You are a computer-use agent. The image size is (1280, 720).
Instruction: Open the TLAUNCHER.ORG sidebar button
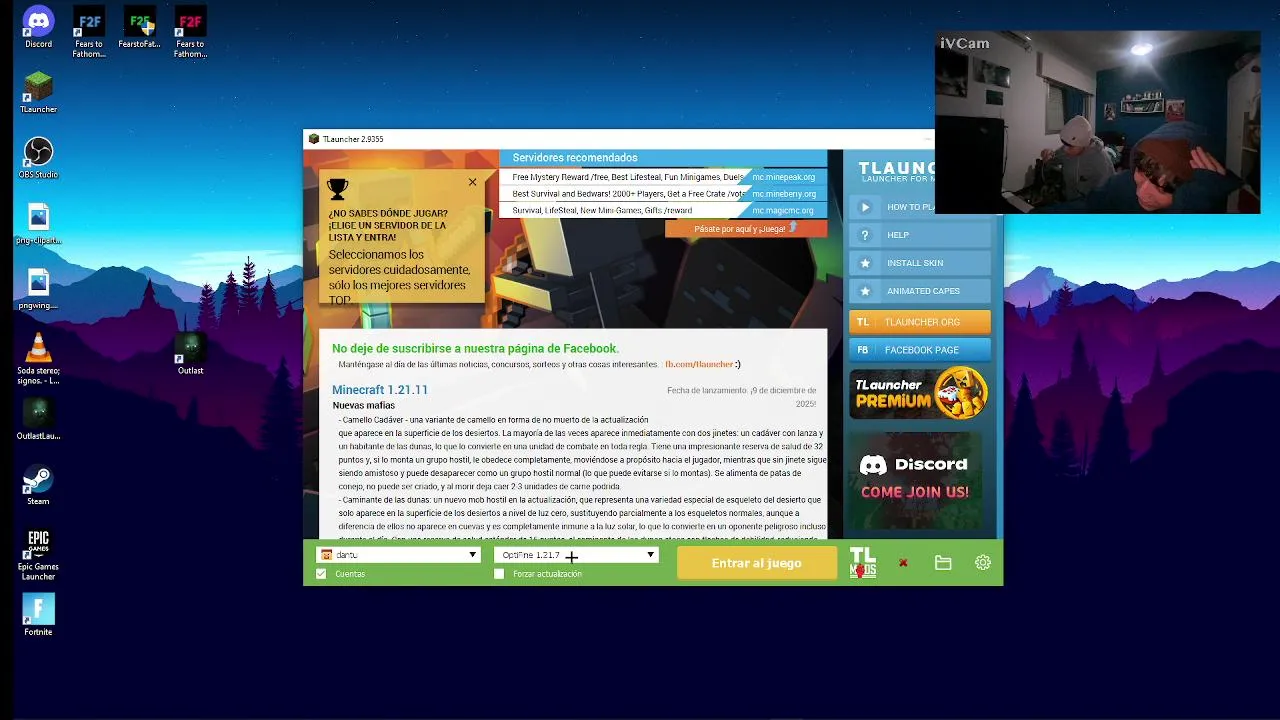[920, 322]
